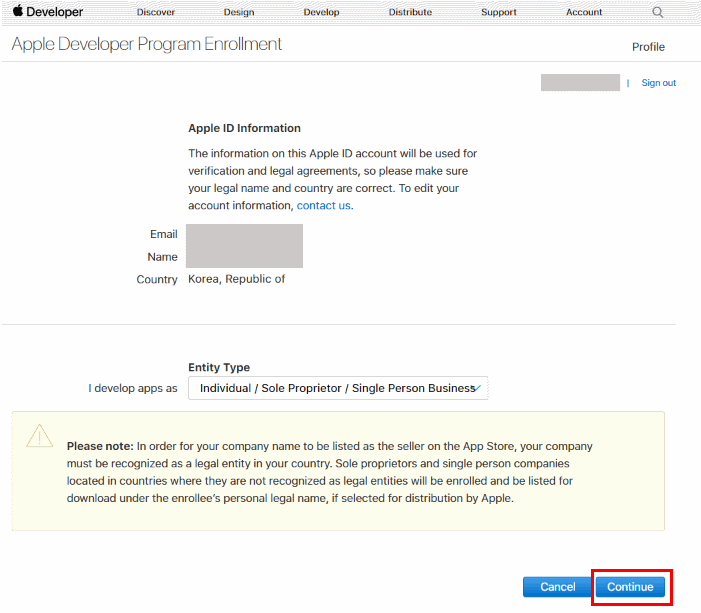Open the search magnifier icon
Screen dimensions: 701x613
(657, 12)
